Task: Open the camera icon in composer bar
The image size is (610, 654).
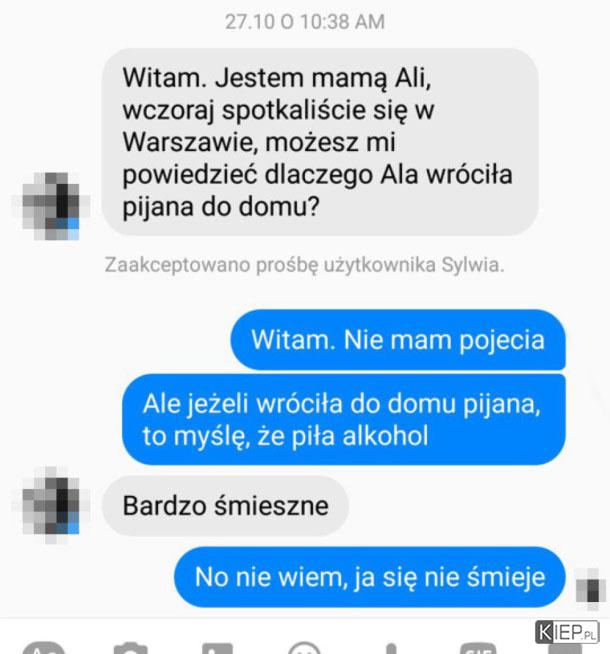Action: tap(131, 649)
